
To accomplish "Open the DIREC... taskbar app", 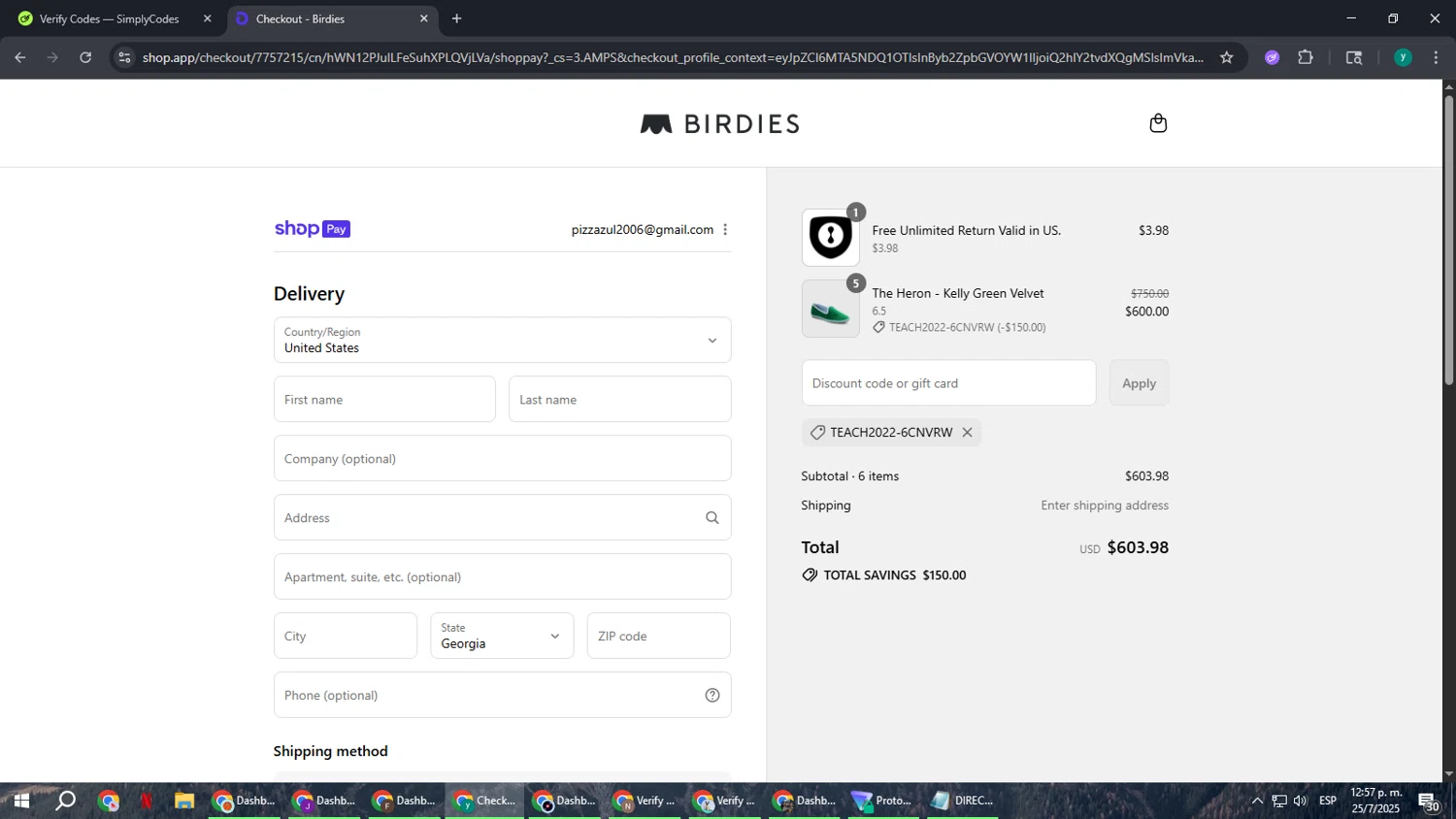I will 963,801.
